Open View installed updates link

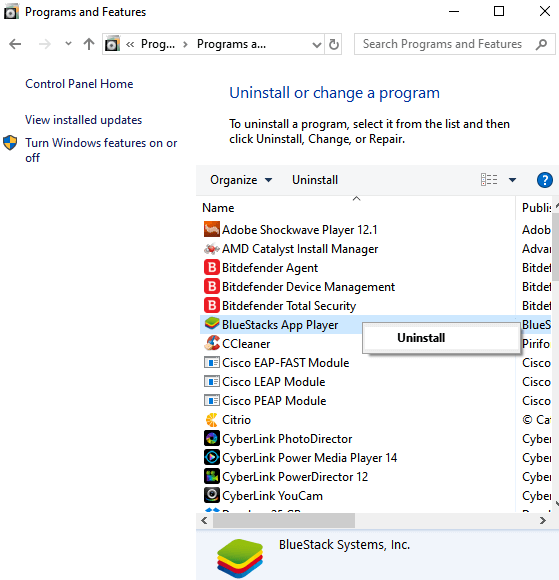(x=83, y=120)
